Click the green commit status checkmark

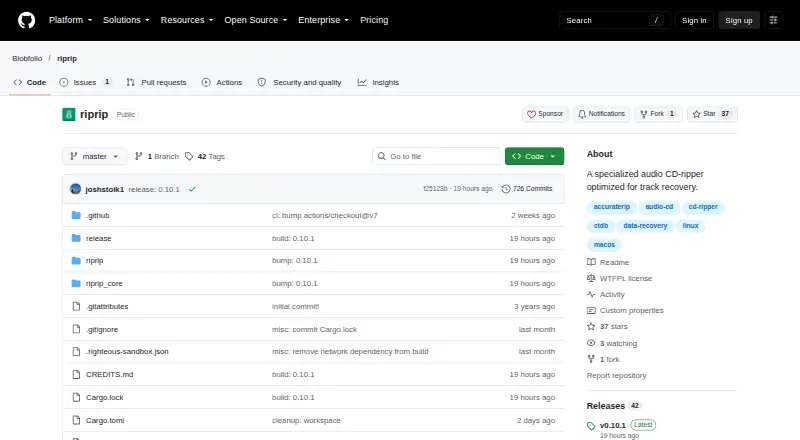[x=192, y=189]
